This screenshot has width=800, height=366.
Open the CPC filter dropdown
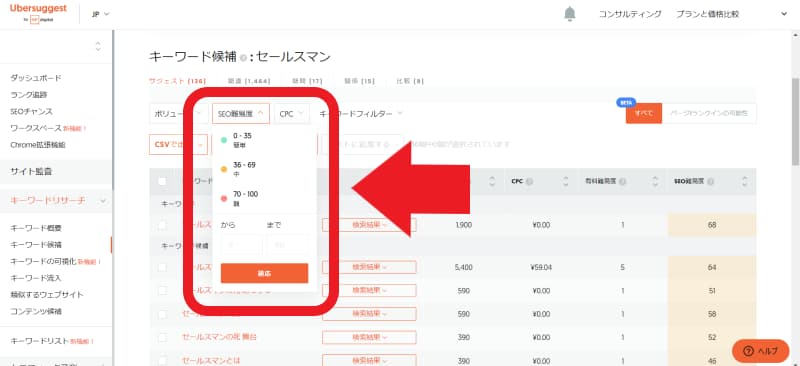coord(291,114)
